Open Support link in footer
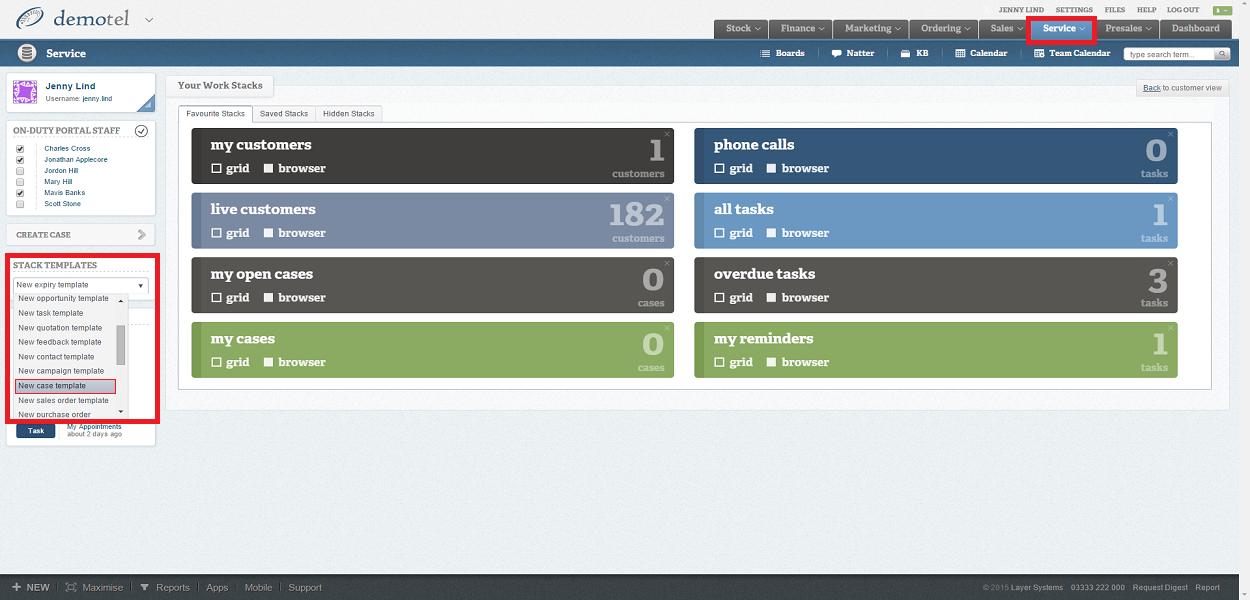Viewport: 1250px width, 600px height. click(305, 587)
